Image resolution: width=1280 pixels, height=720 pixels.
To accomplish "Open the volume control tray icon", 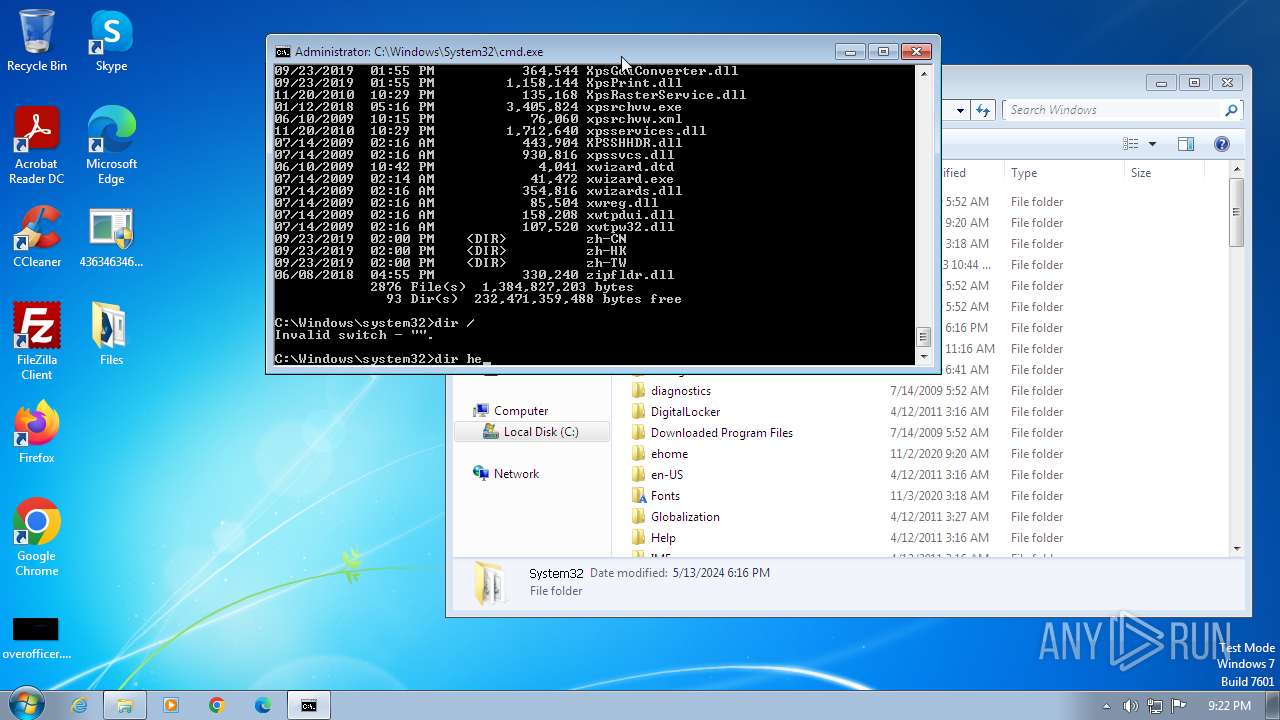I will [x=1130, y=706].
